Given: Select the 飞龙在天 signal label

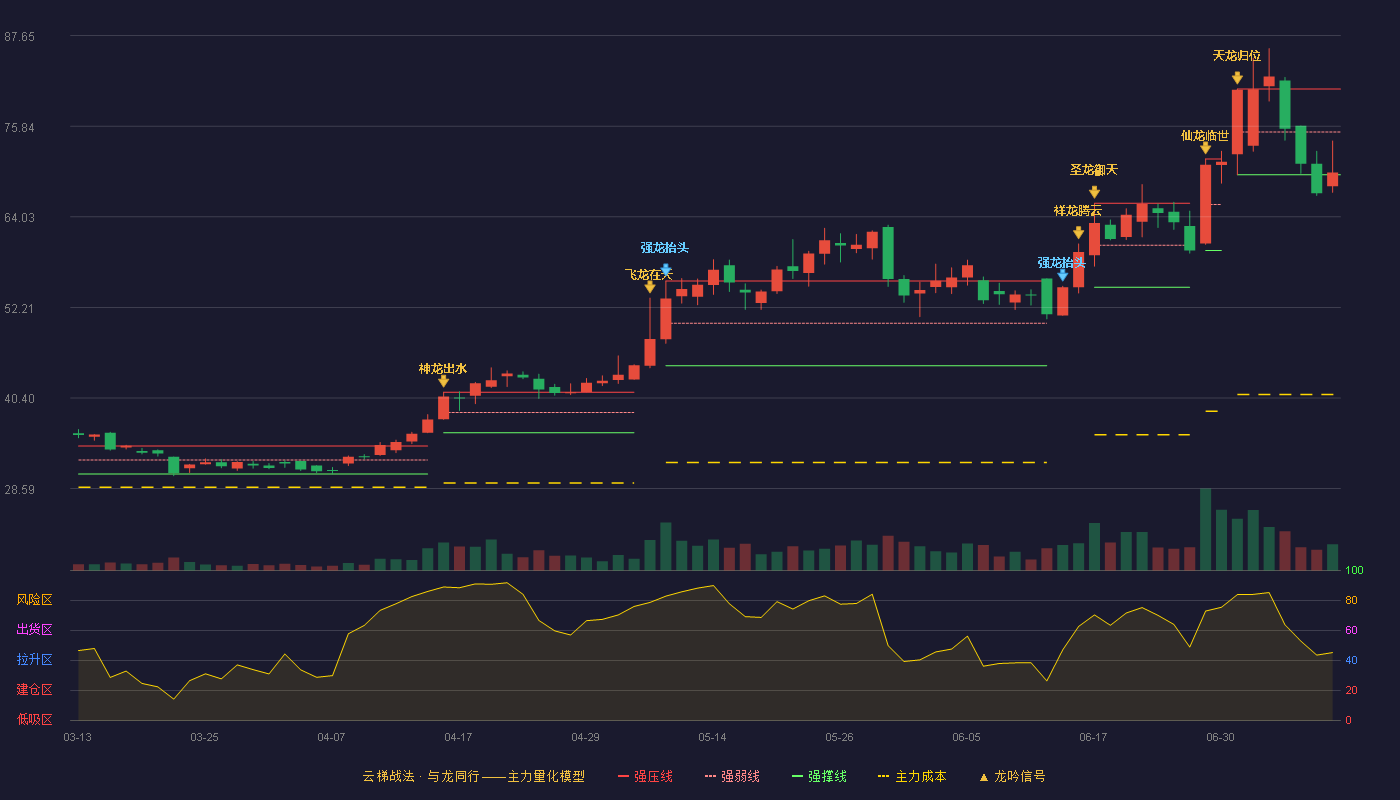Looking at the screenshot, I should 649,275.
